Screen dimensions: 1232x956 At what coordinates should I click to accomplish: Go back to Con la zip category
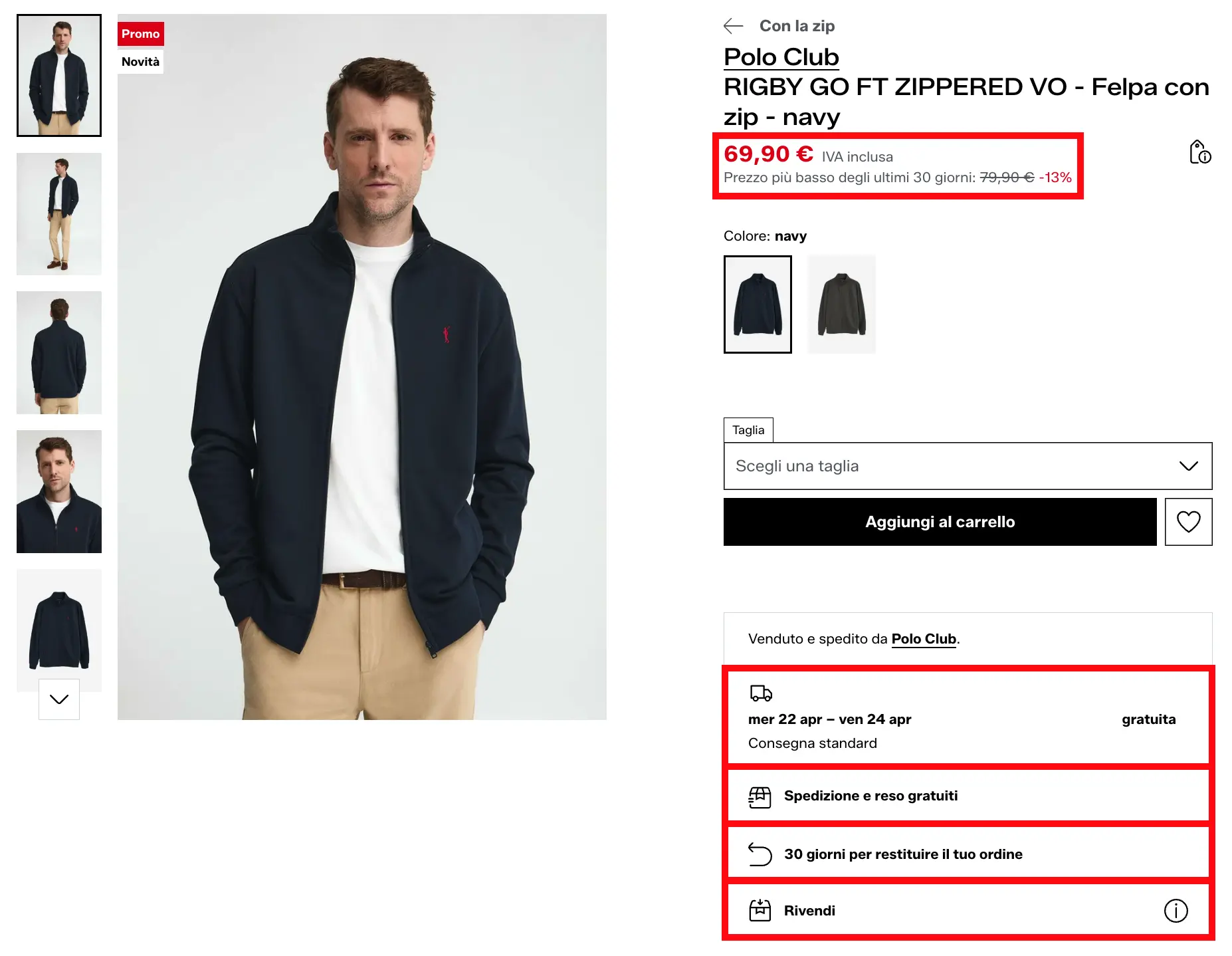coord(797,26)
